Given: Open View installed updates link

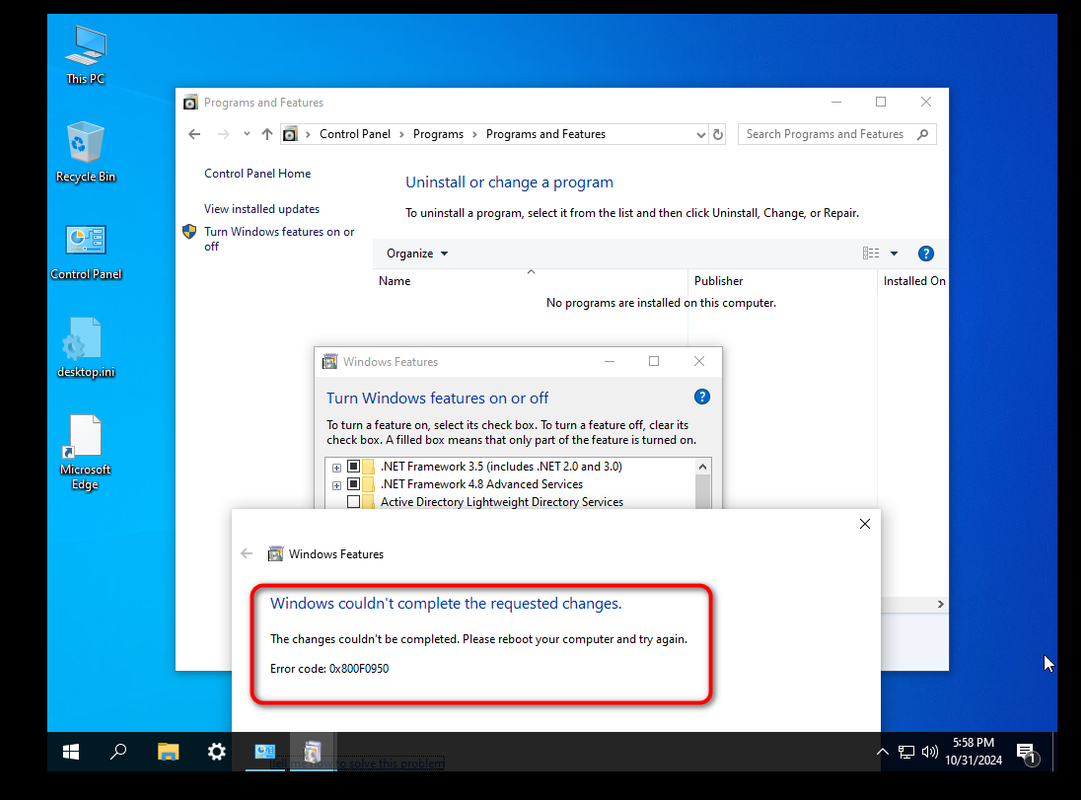Looking at the screenshot, I should click(x=261, y=209).
